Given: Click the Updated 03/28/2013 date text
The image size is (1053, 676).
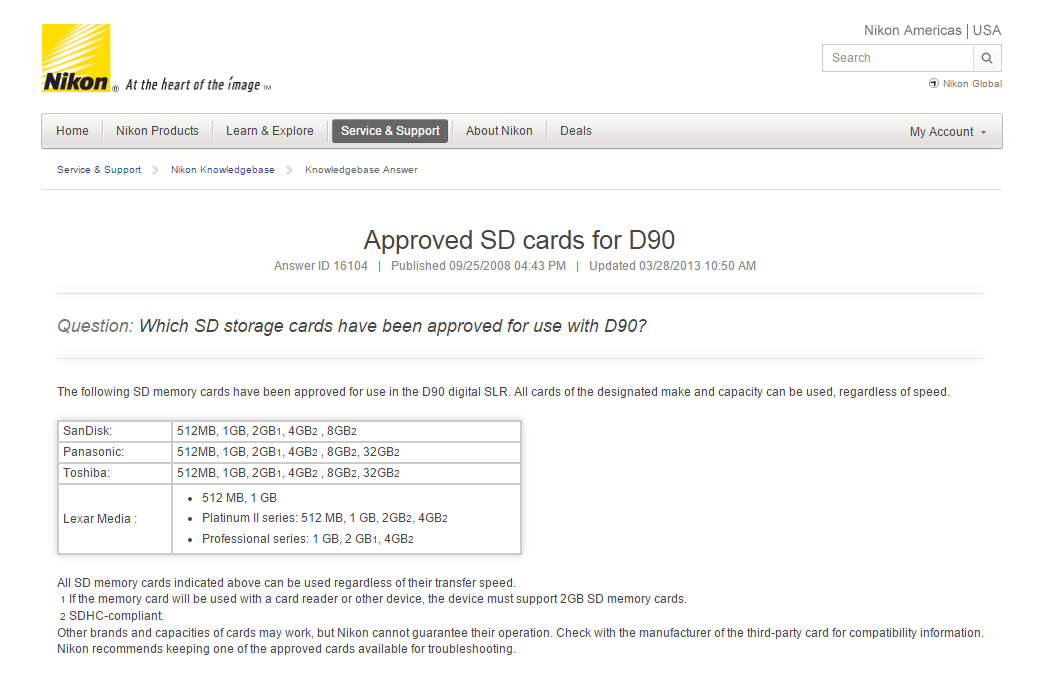Looking at the screenshot, I should click(x=672, y=266).
